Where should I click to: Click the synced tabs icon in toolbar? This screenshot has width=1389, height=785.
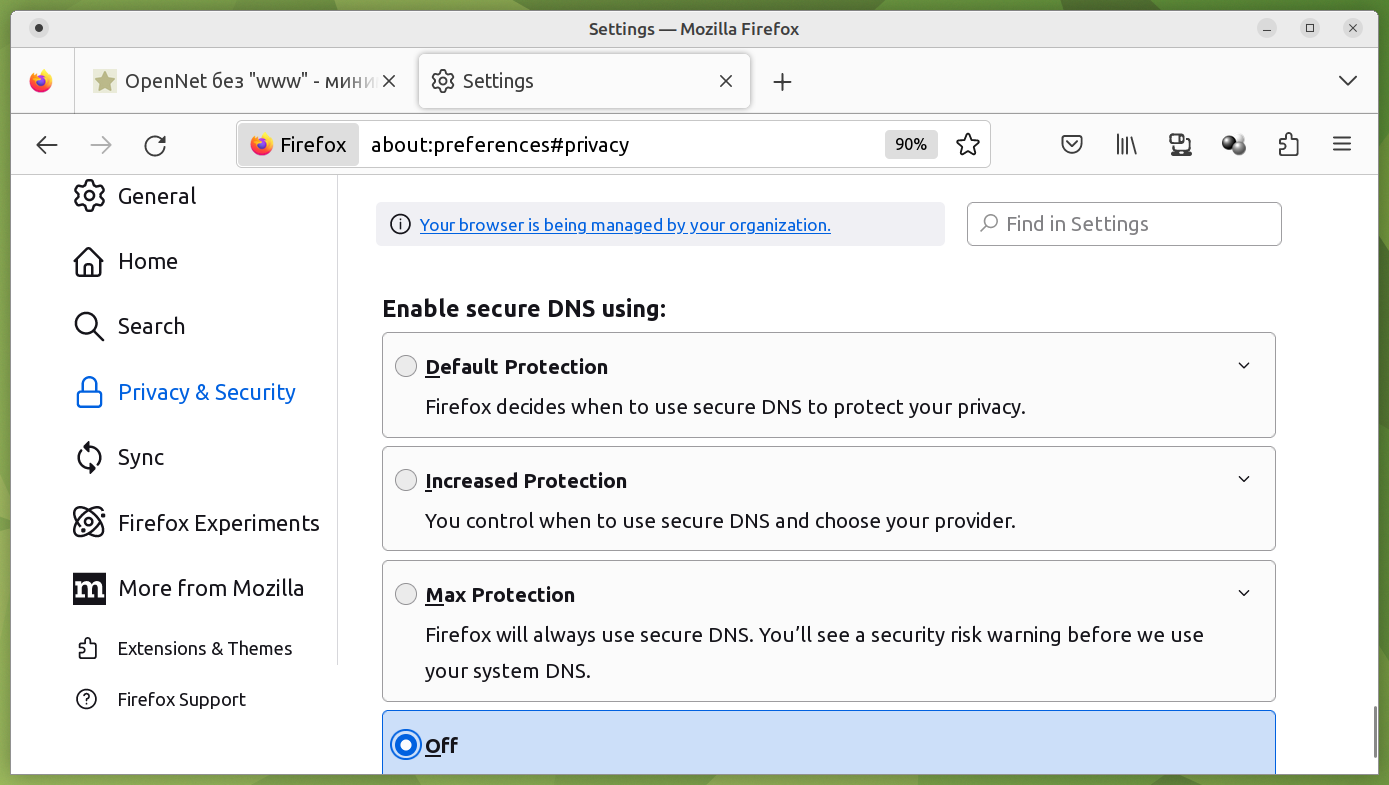pyautogui.click(x=1180, y=145)
